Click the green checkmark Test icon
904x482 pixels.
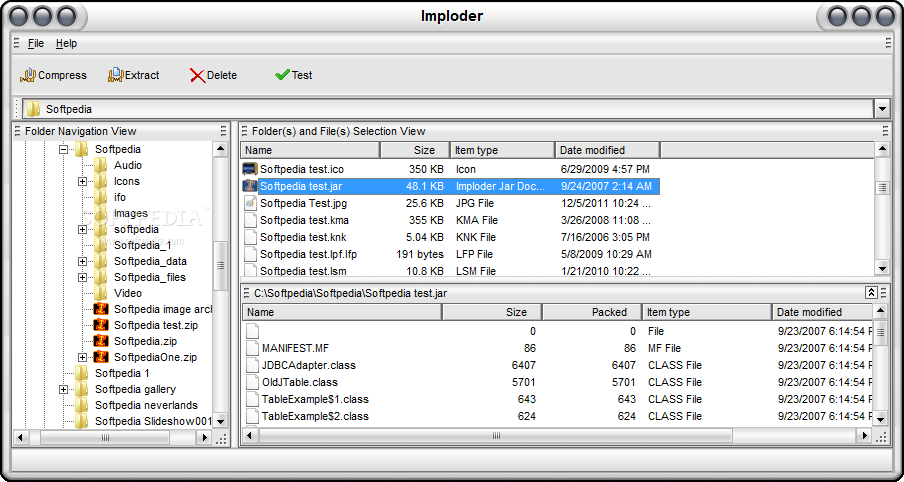[x=282, y=75]
